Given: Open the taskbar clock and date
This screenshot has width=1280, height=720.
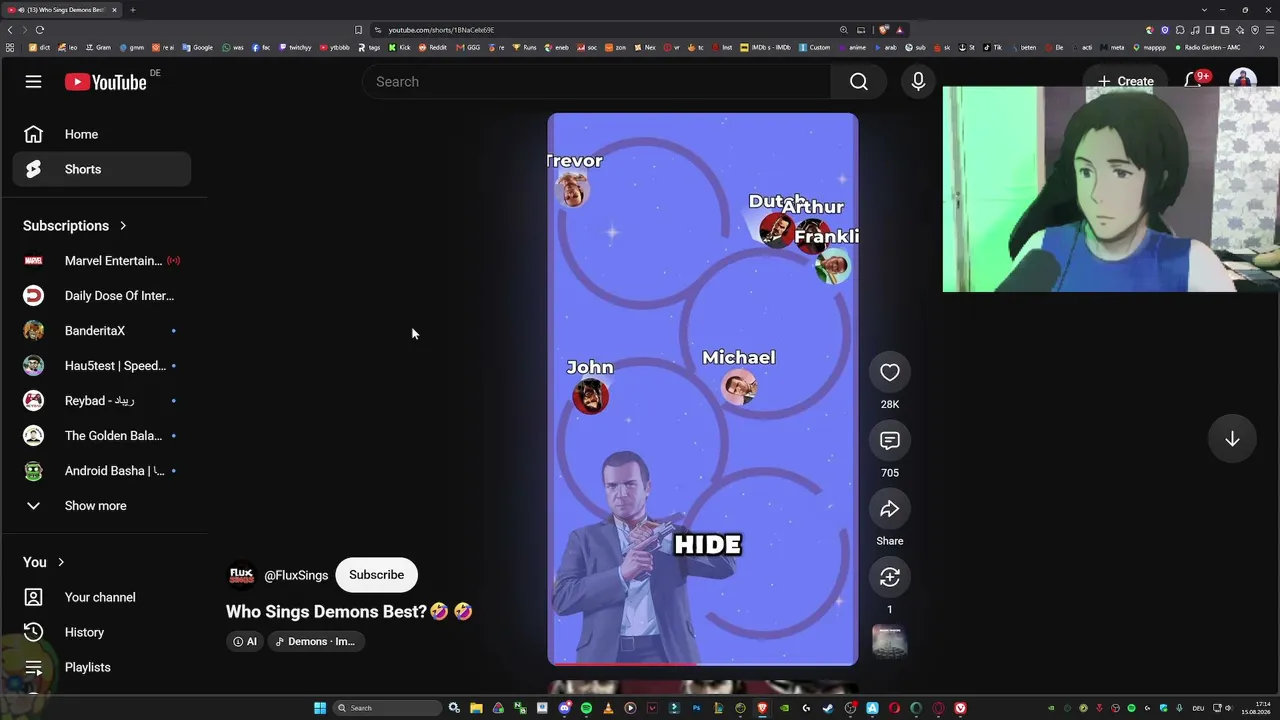Looking at the screenshot, I should (1256, 708).
